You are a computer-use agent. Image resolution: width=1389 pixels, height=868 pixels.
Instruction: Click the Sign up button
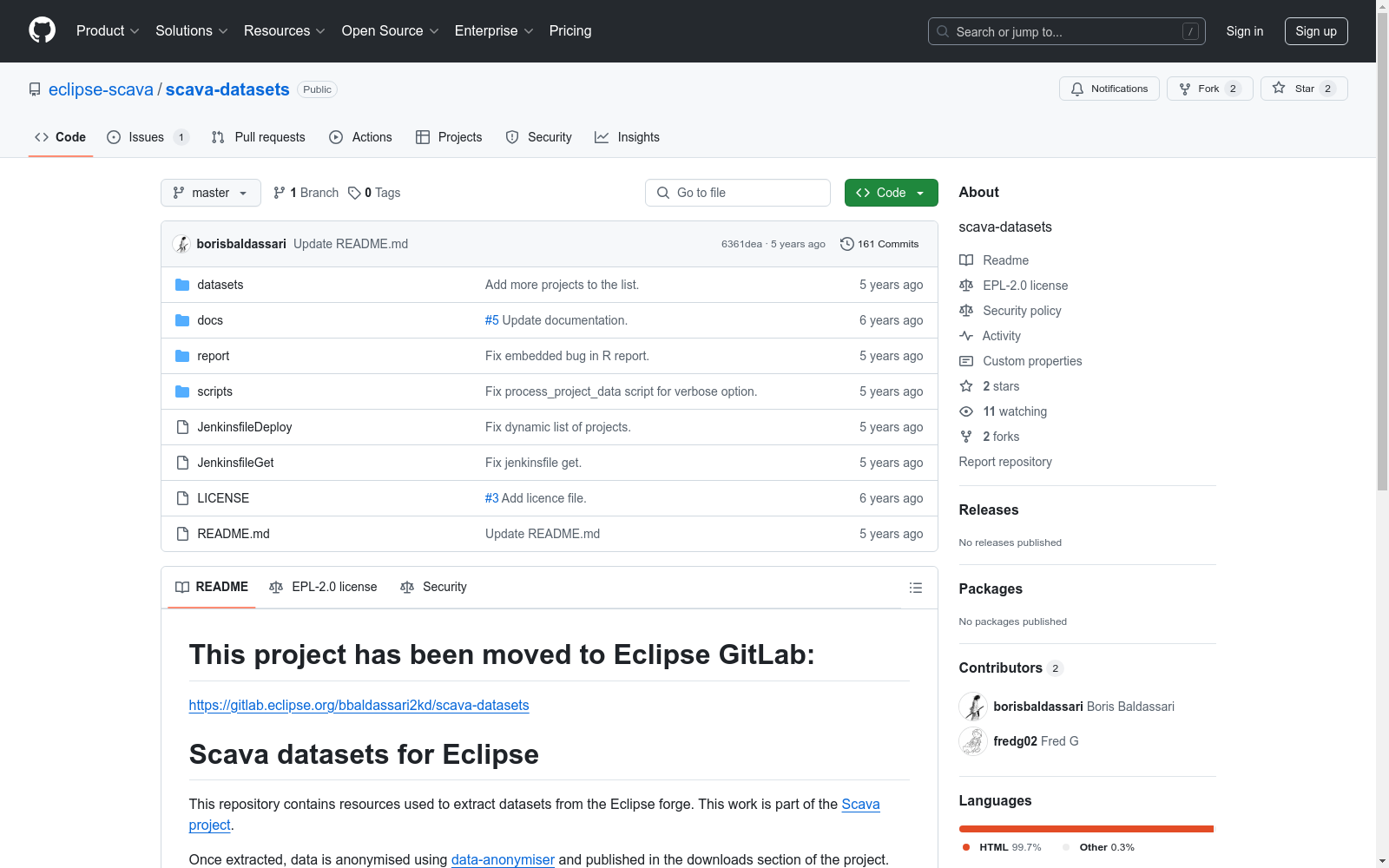(1316, 31)
